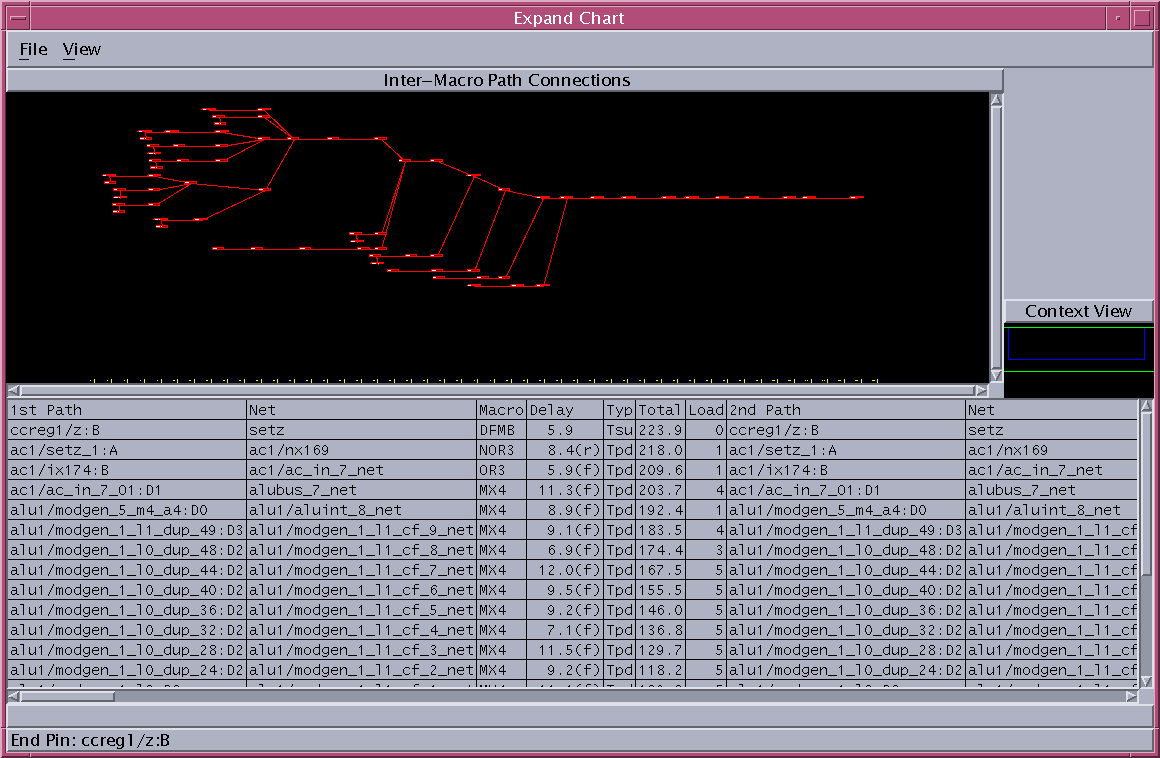Click the chart's scroll left arrow

(x=12, y=390)
